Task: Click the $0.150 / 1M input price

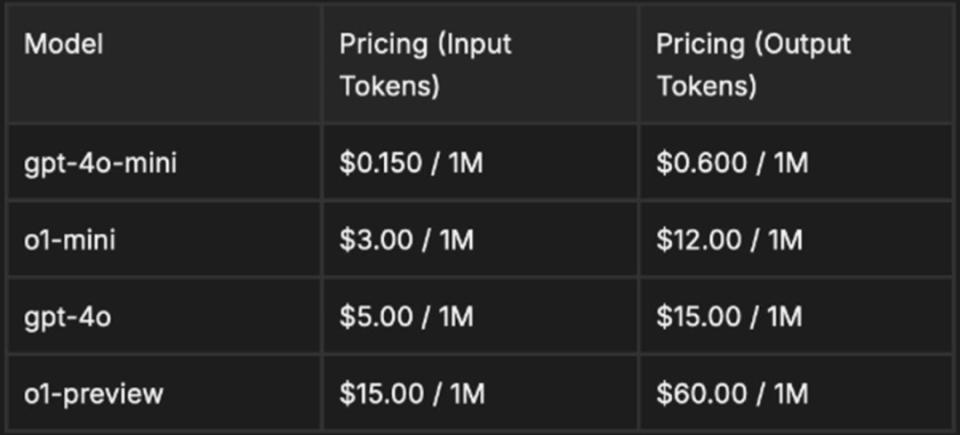Action: 411,163
